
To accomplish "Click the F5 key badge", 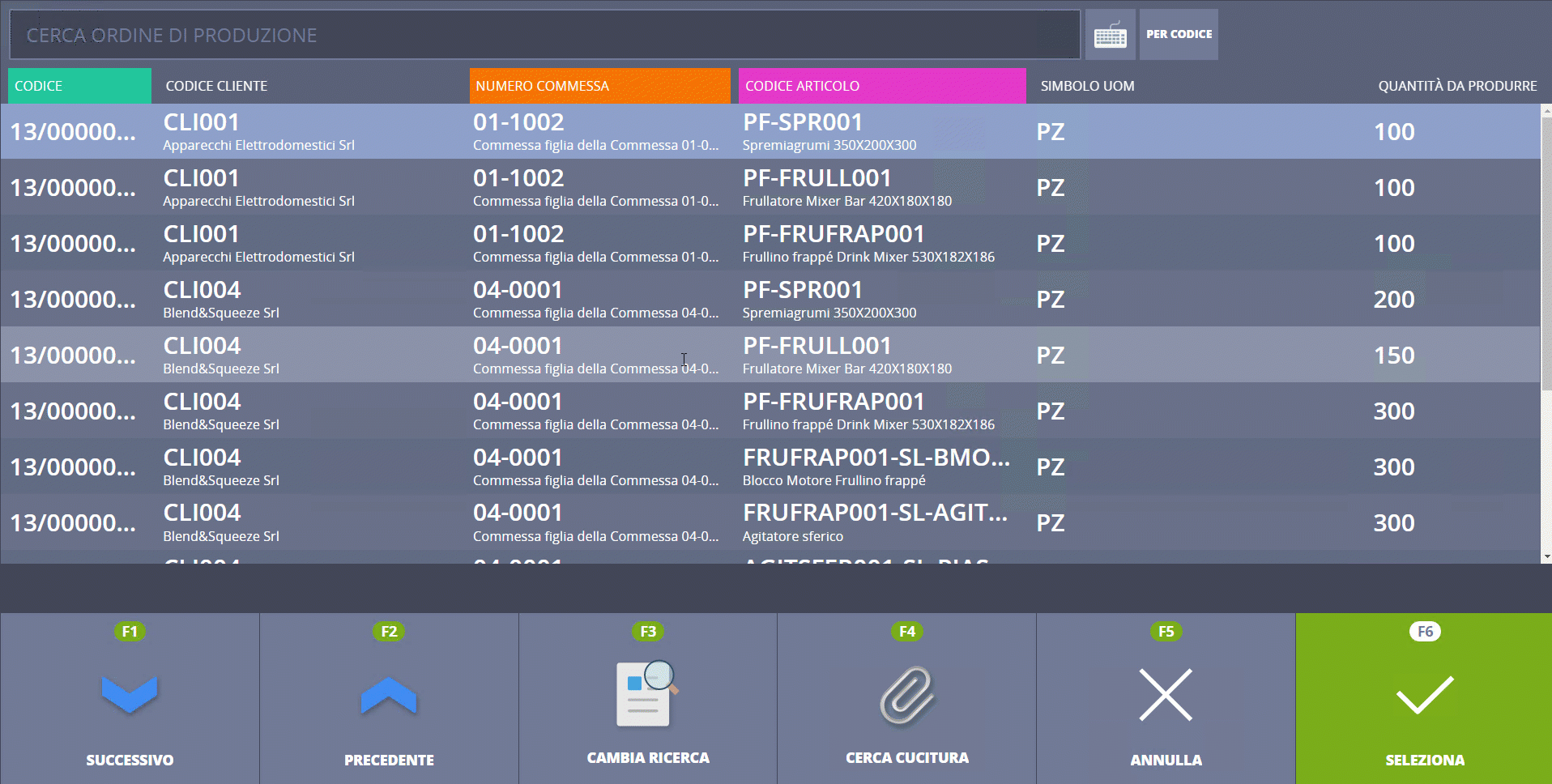I will [x=1166, y=632].
